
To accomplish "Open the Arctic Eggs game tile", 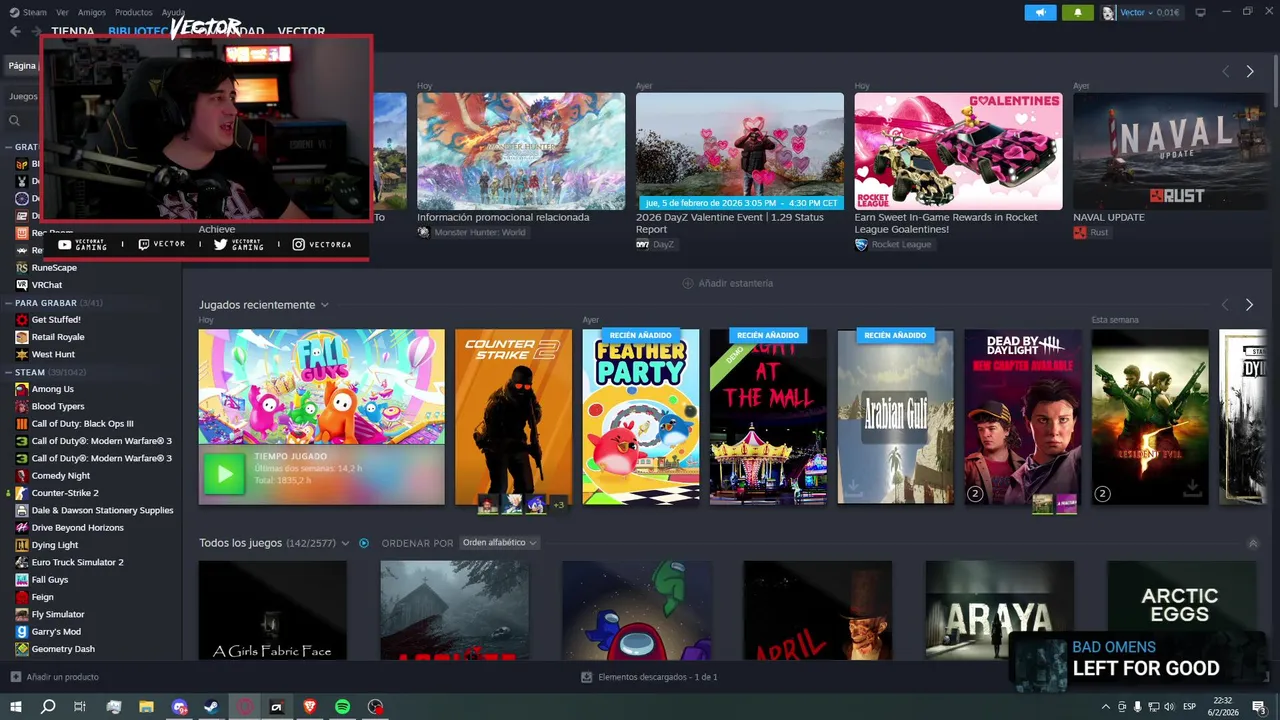I will (x=1180, y=610).
